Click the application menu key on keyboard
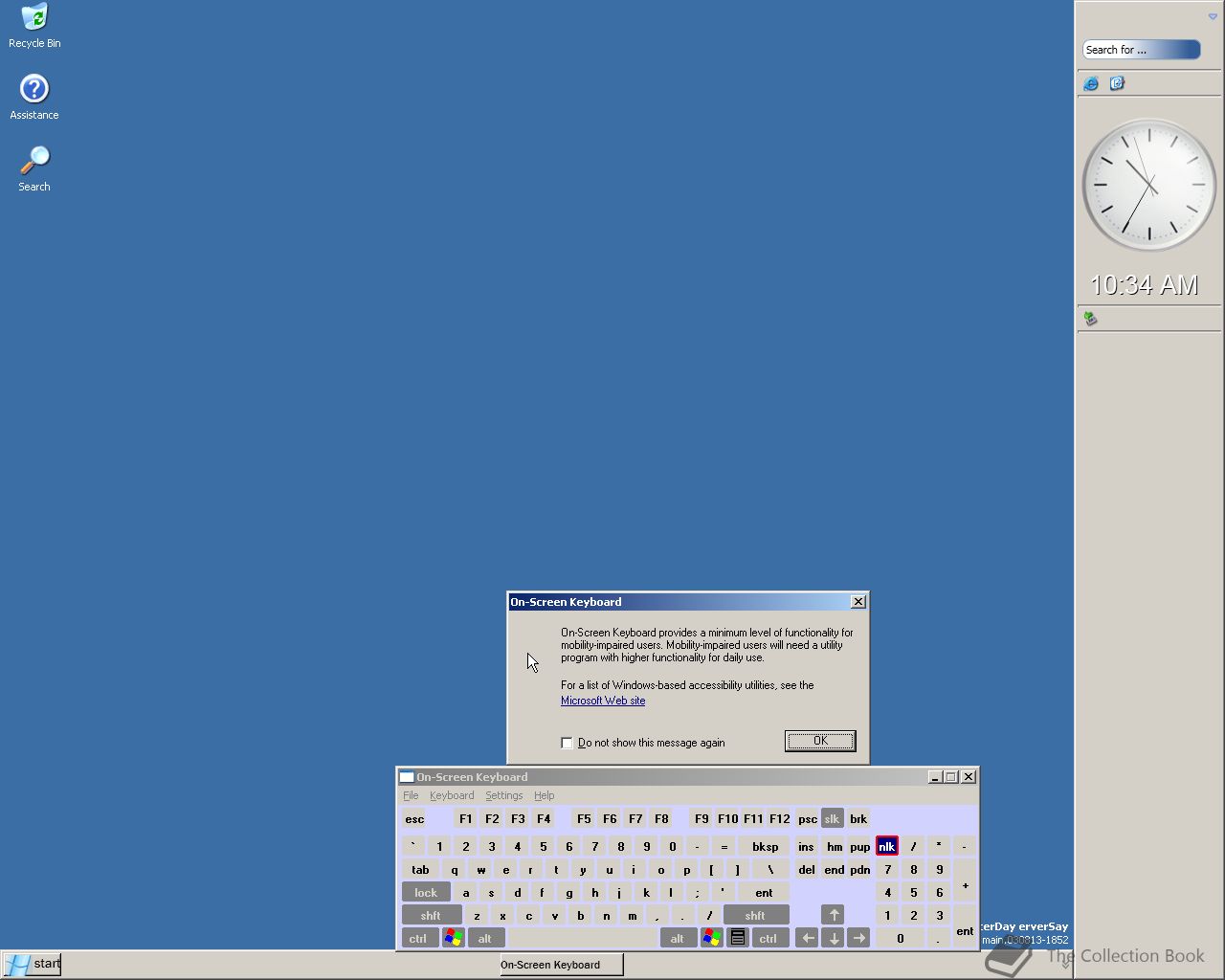This screenshot has height=980, width=1225. (738, 938)
